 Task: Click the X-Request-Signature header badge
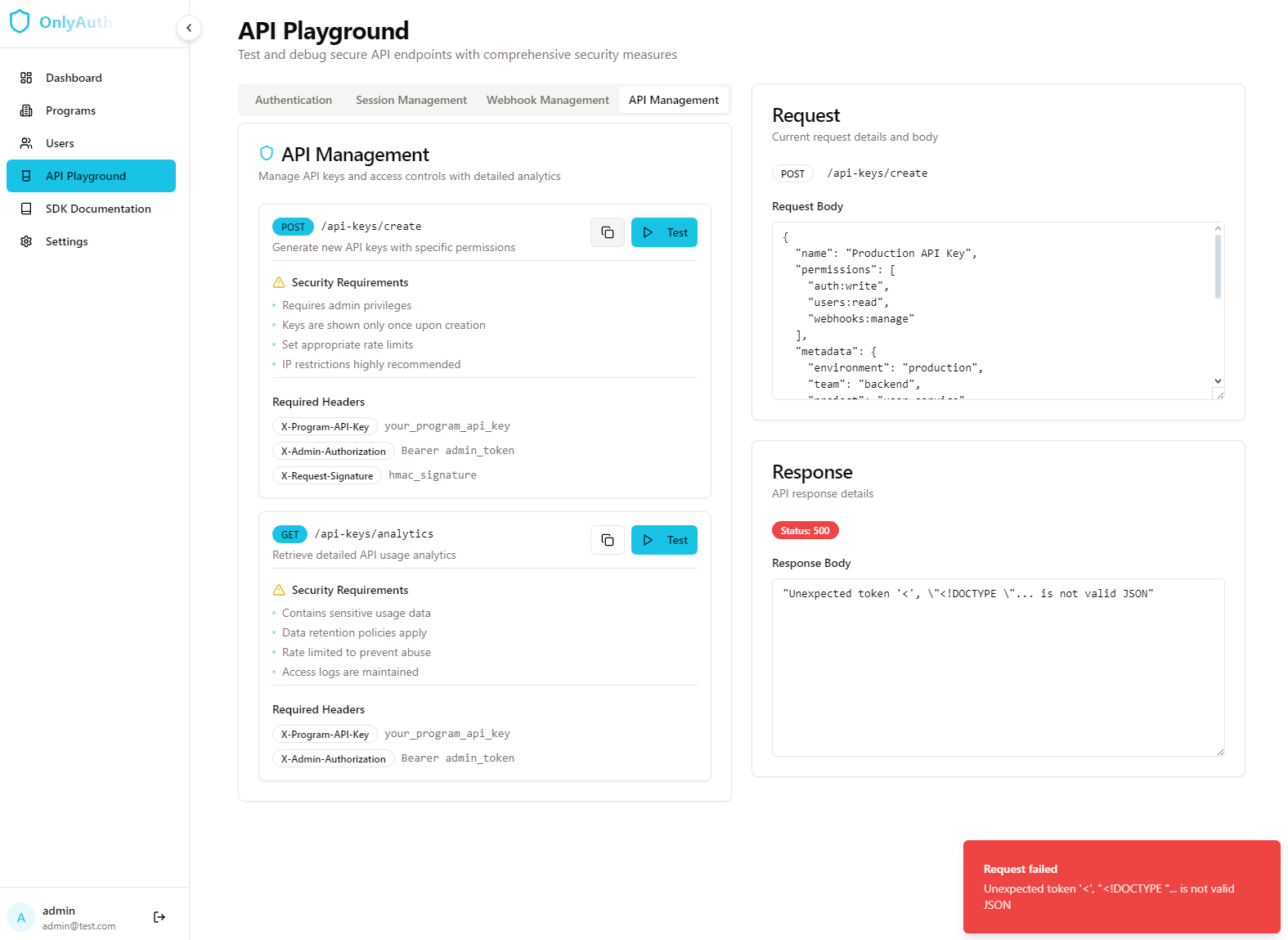(327, 475)
